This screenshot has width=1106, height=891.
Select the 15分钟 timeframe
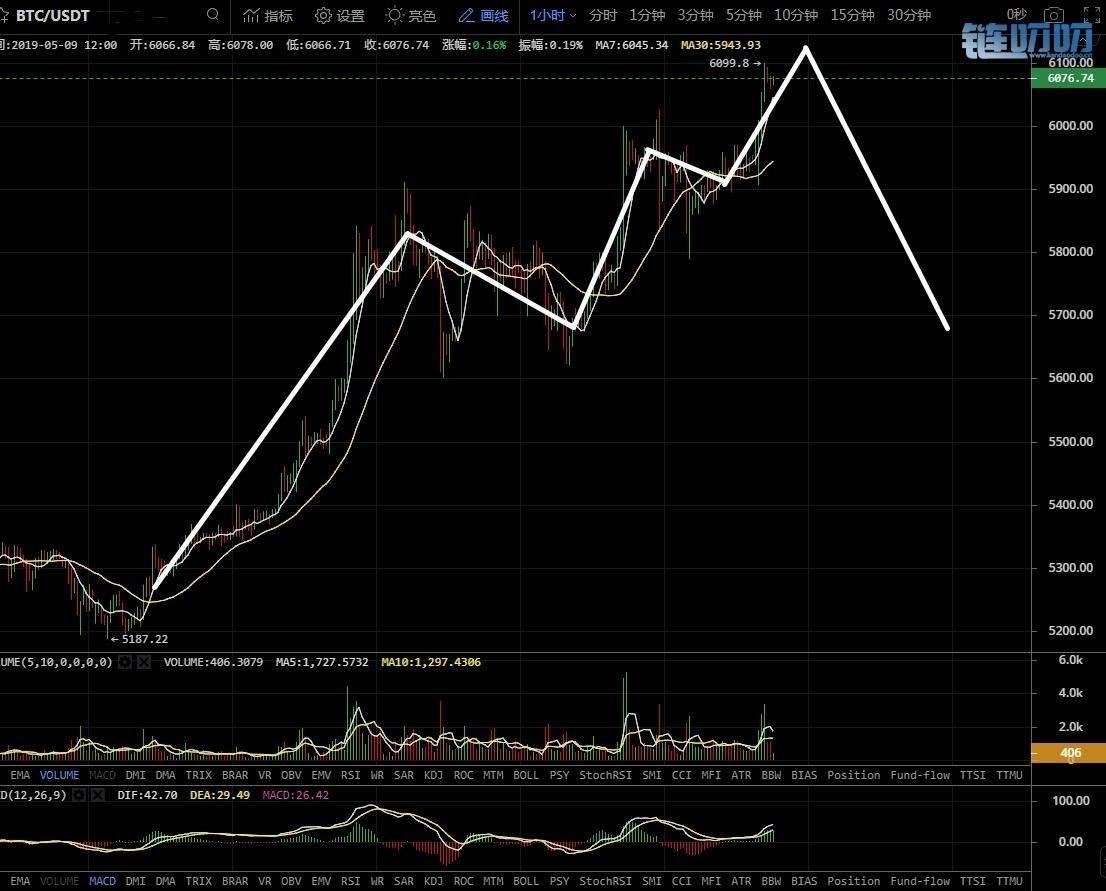pos(852,15)
